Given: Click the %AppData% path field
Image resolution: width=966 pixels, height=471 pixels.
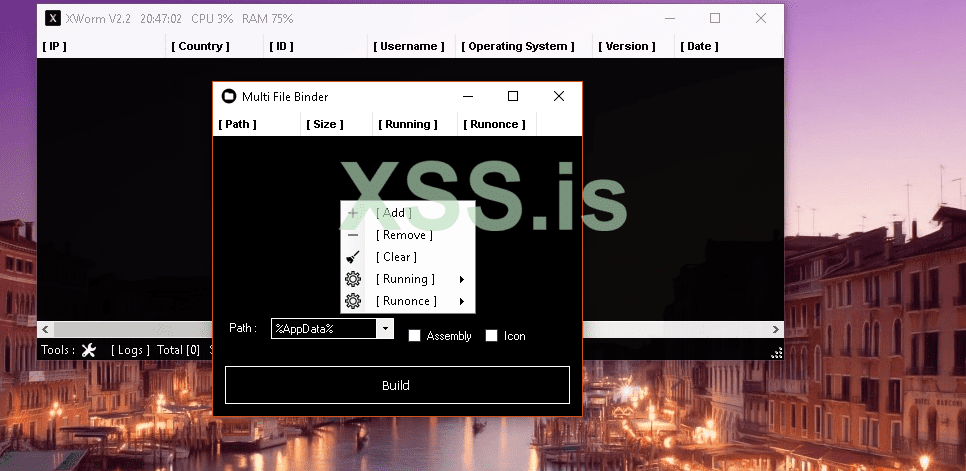Looking at the screenshot, I should pyautogui.click(x=324, y=328).
